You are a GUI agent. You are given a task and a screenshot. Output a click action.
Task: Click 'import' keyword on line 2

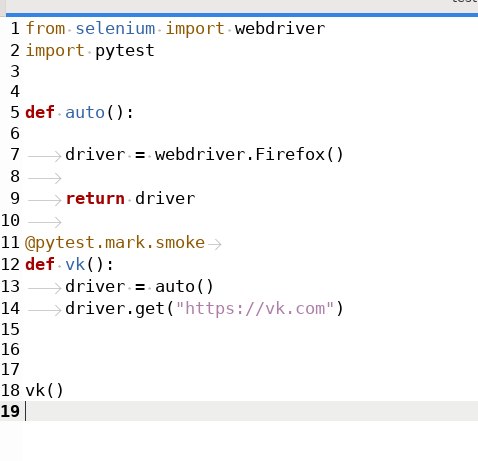click(55, 51)
